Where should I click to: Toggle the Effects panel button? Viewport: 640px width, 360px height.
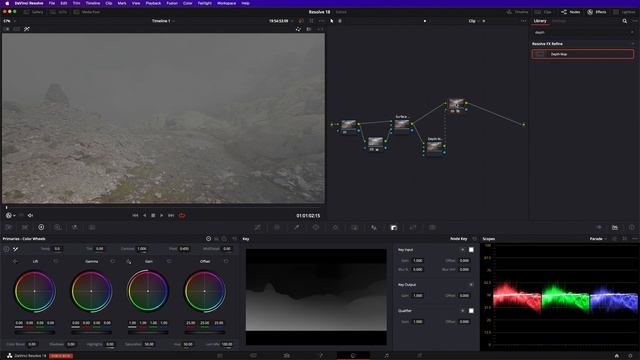[x=597, y=12]
